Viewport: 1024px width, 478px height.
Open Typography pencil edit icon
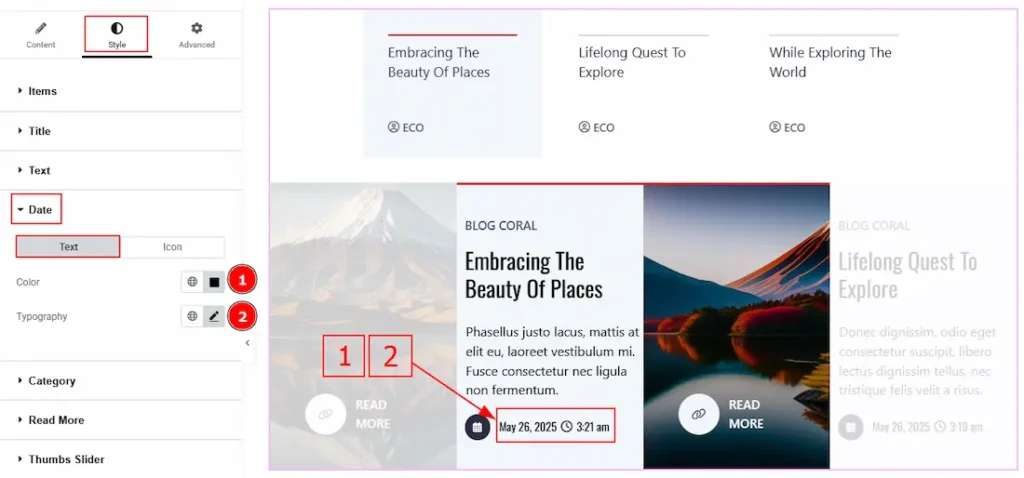point(214,316)
